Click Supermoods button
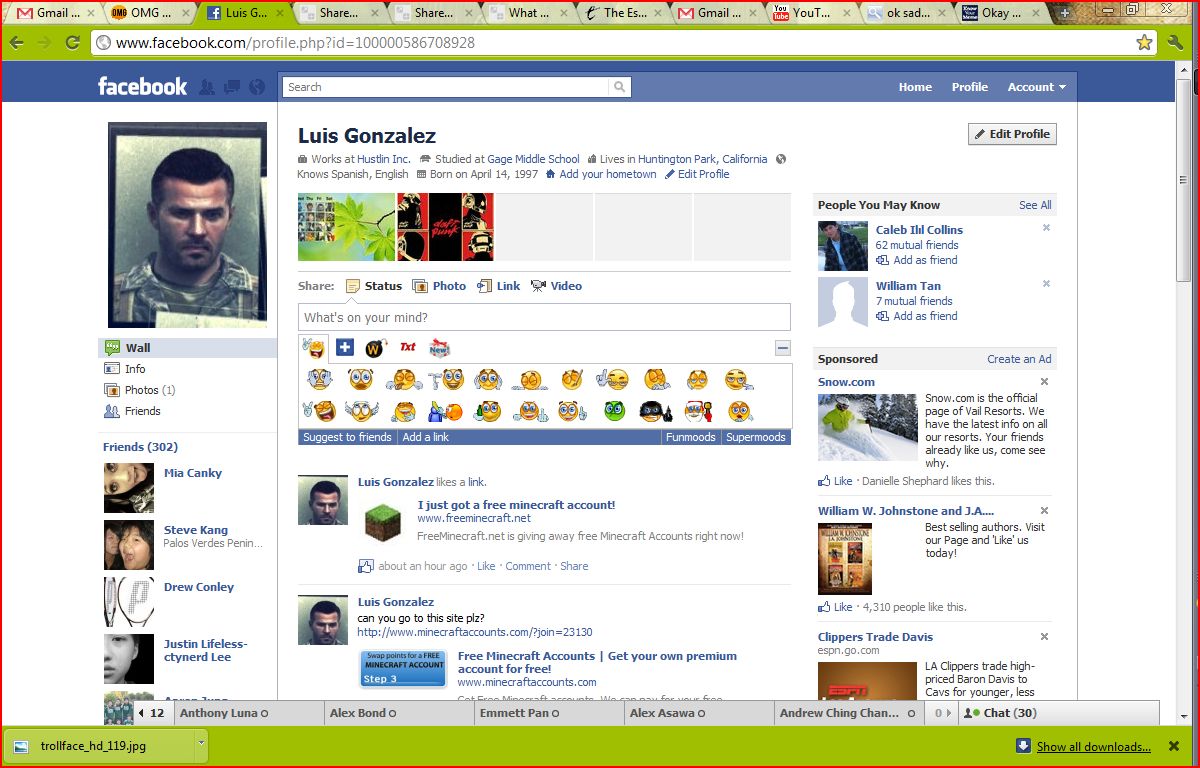 (x=756, y=437)
